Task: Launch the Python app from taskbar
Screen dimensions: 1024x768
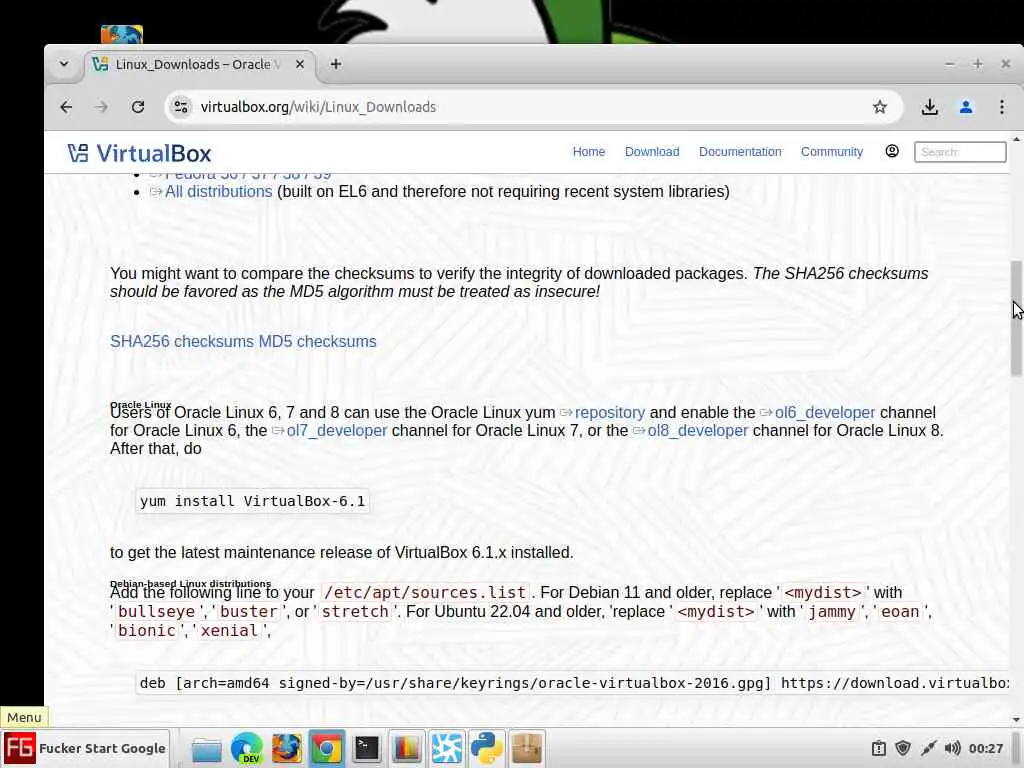Action: click(x=487, y=748)
